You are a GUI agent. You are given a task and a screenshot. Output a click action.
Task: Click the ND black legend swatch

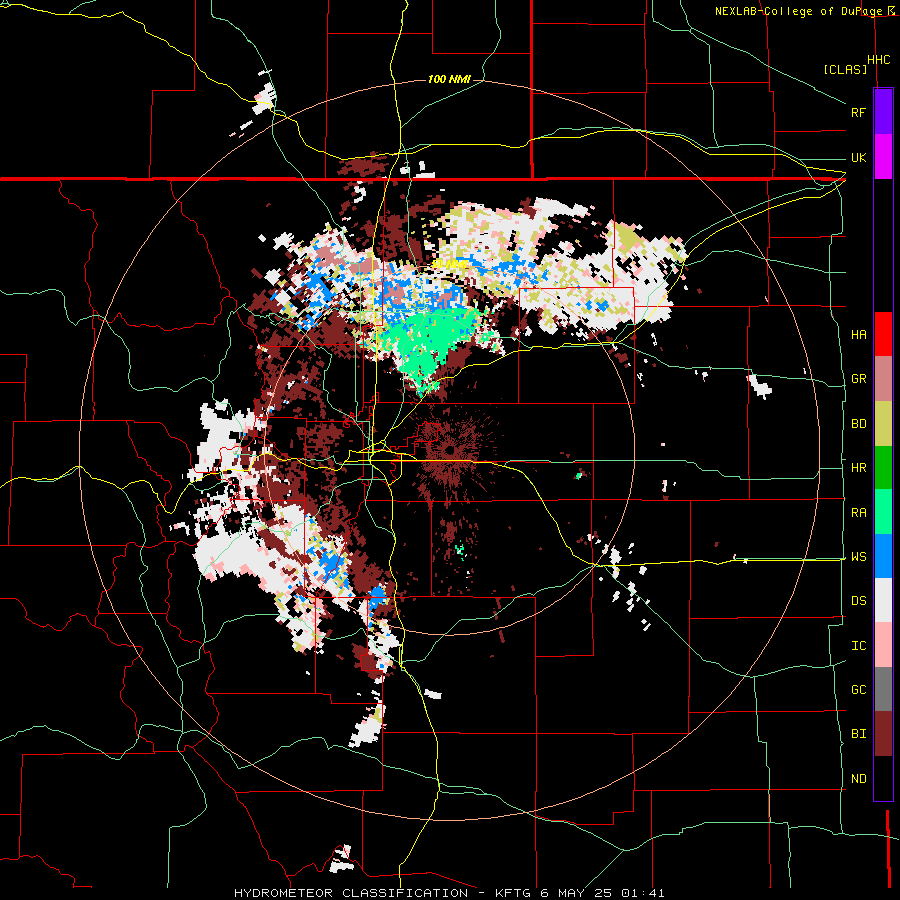pyautogui.click(x=883, y=778)
